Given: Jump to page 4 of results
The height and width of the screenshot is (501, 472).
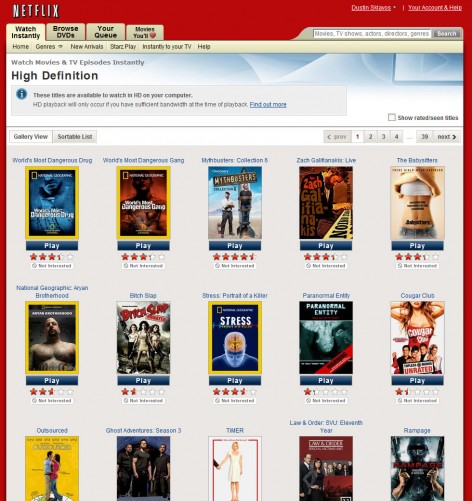Looking at the screenshot, I should pyautogui.click(x=396, y=137).
